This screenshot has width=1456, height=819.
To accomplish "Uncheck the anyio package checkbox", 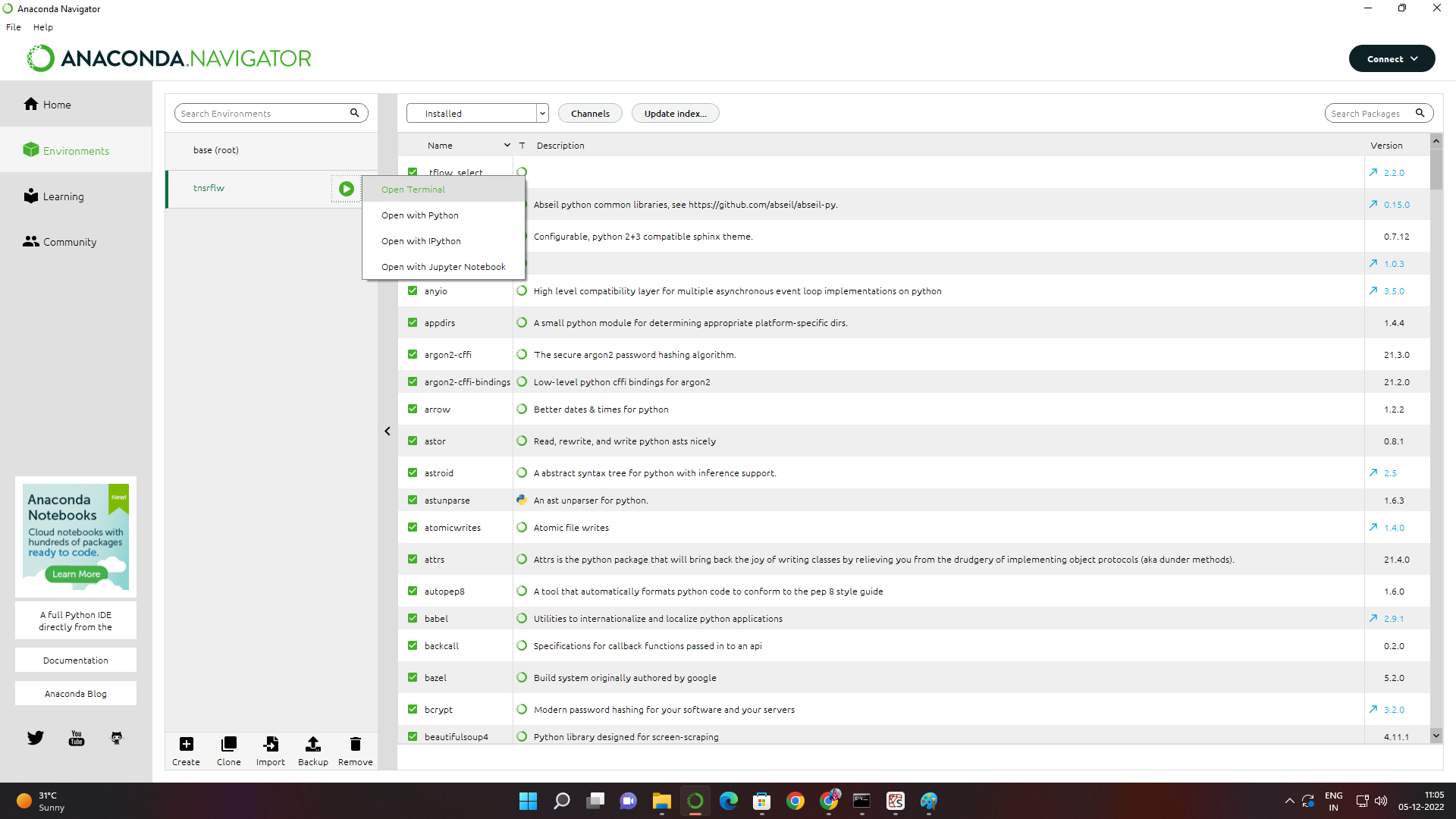I will [x=413, y=290].
